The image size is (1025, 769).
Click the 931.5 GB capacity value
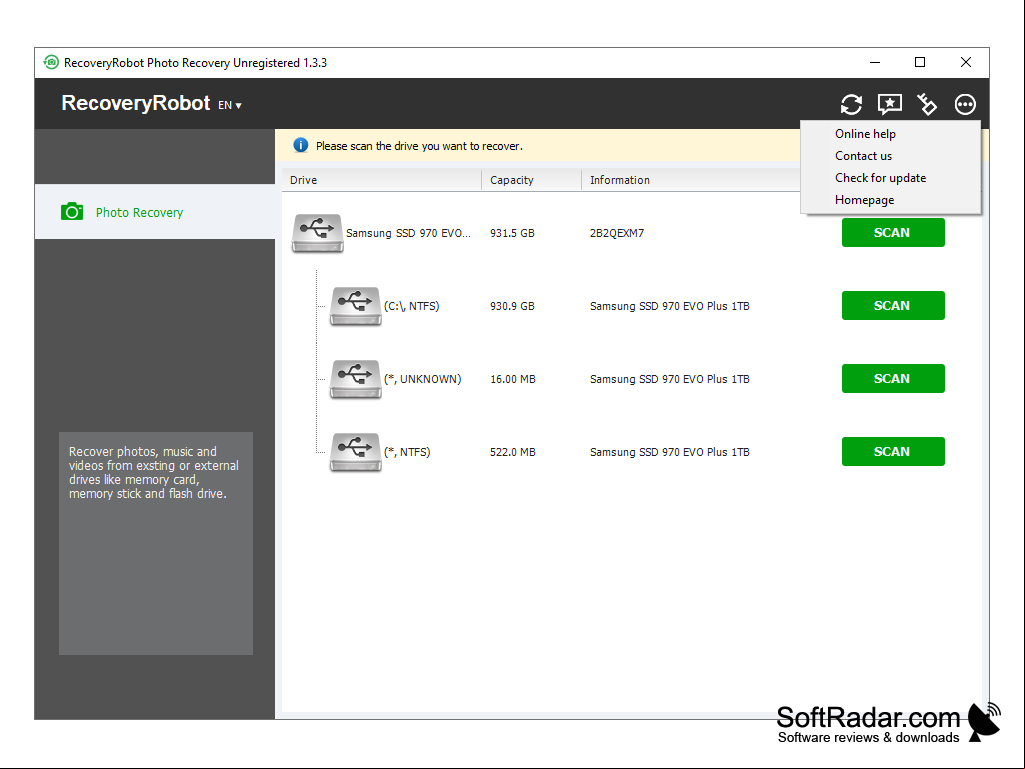point(512,233)
